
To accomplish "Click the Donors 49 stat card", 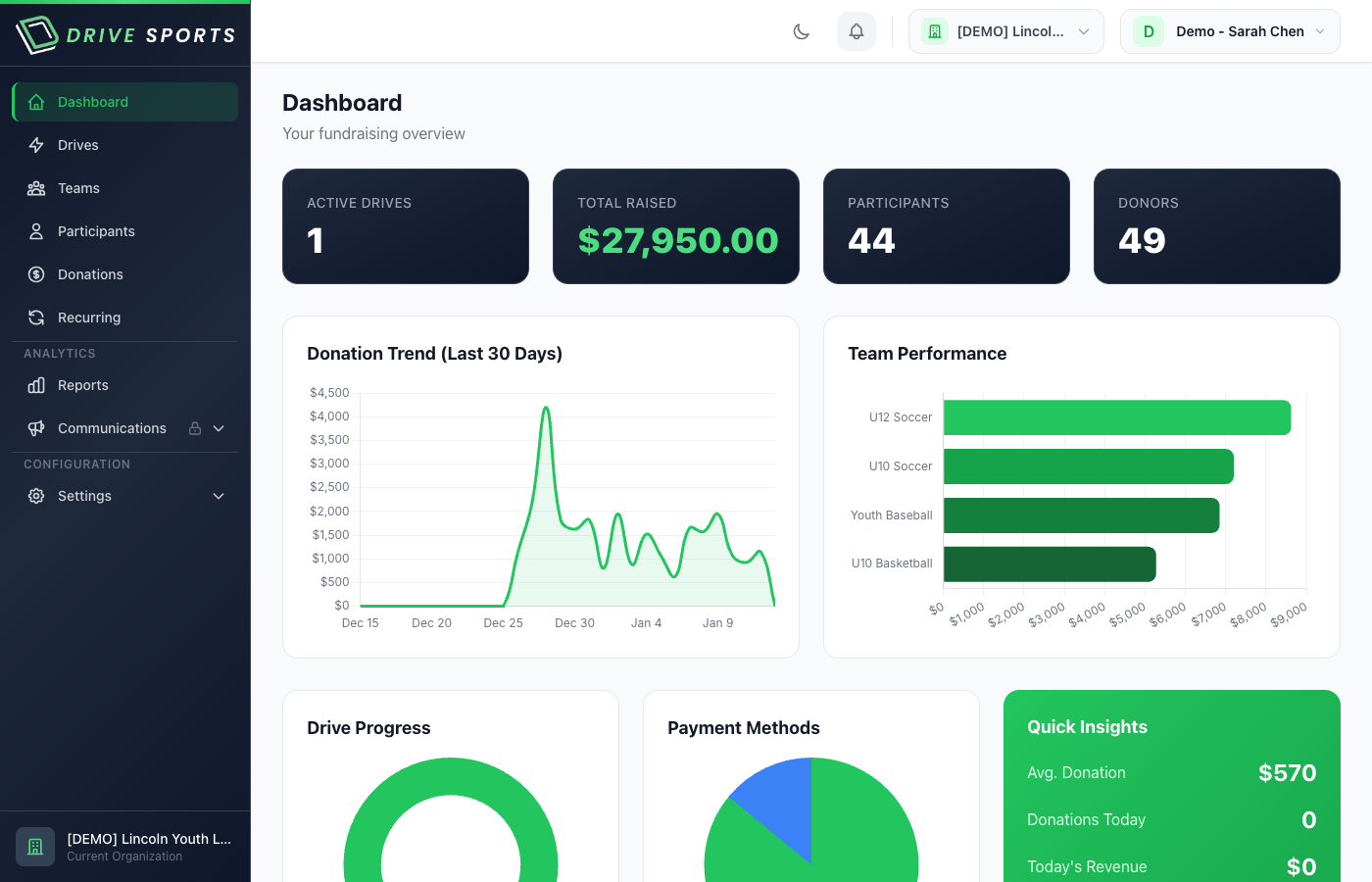I will pos(1217,226).
